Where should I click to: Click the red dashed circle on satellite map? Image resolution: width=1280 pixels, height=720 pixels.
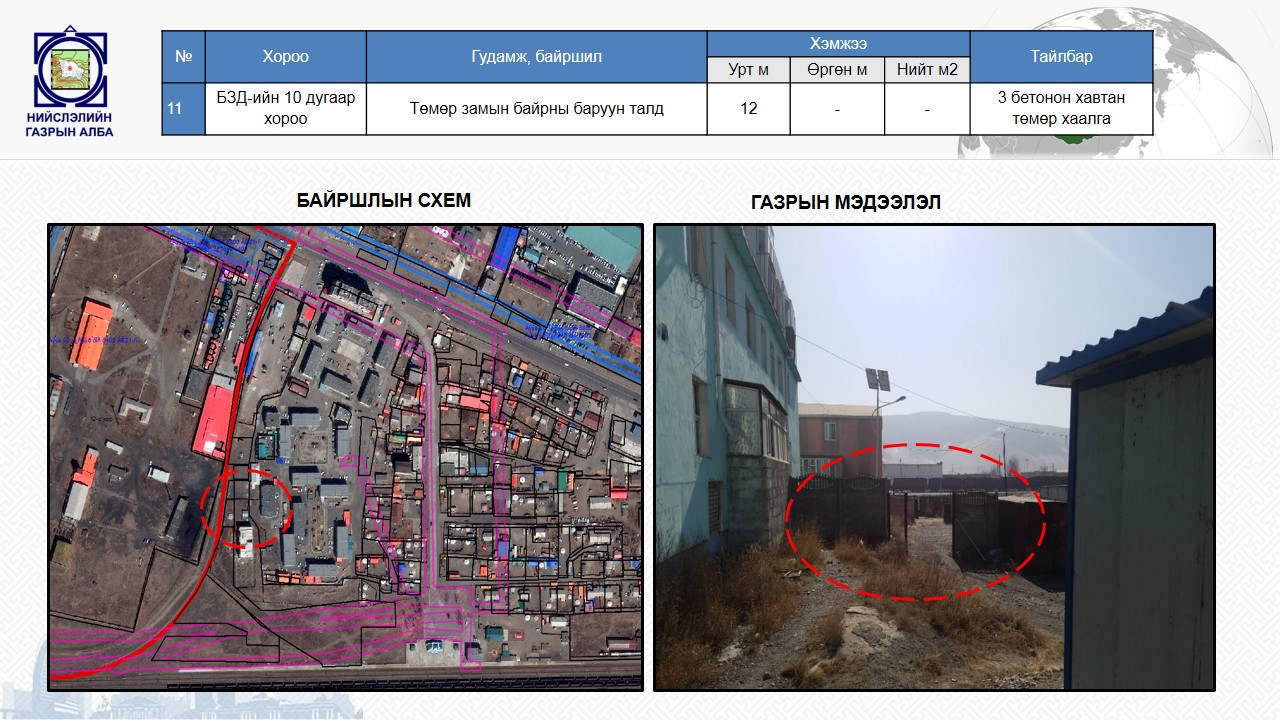(x=246, y=507)
